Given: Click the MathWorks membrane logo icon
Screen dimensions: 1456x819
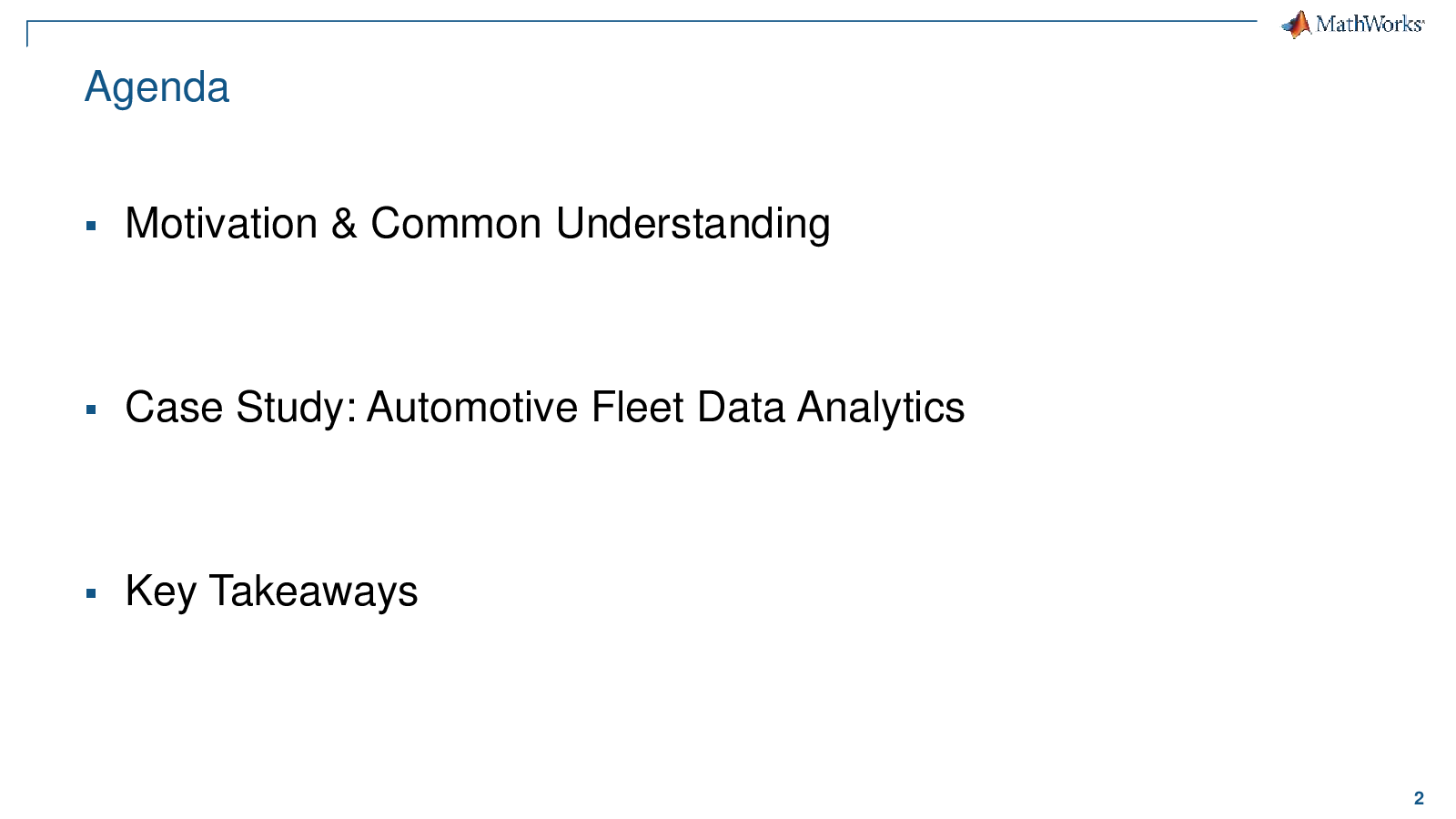Looking at the screenshot, I should click(x=1296, y=24).
